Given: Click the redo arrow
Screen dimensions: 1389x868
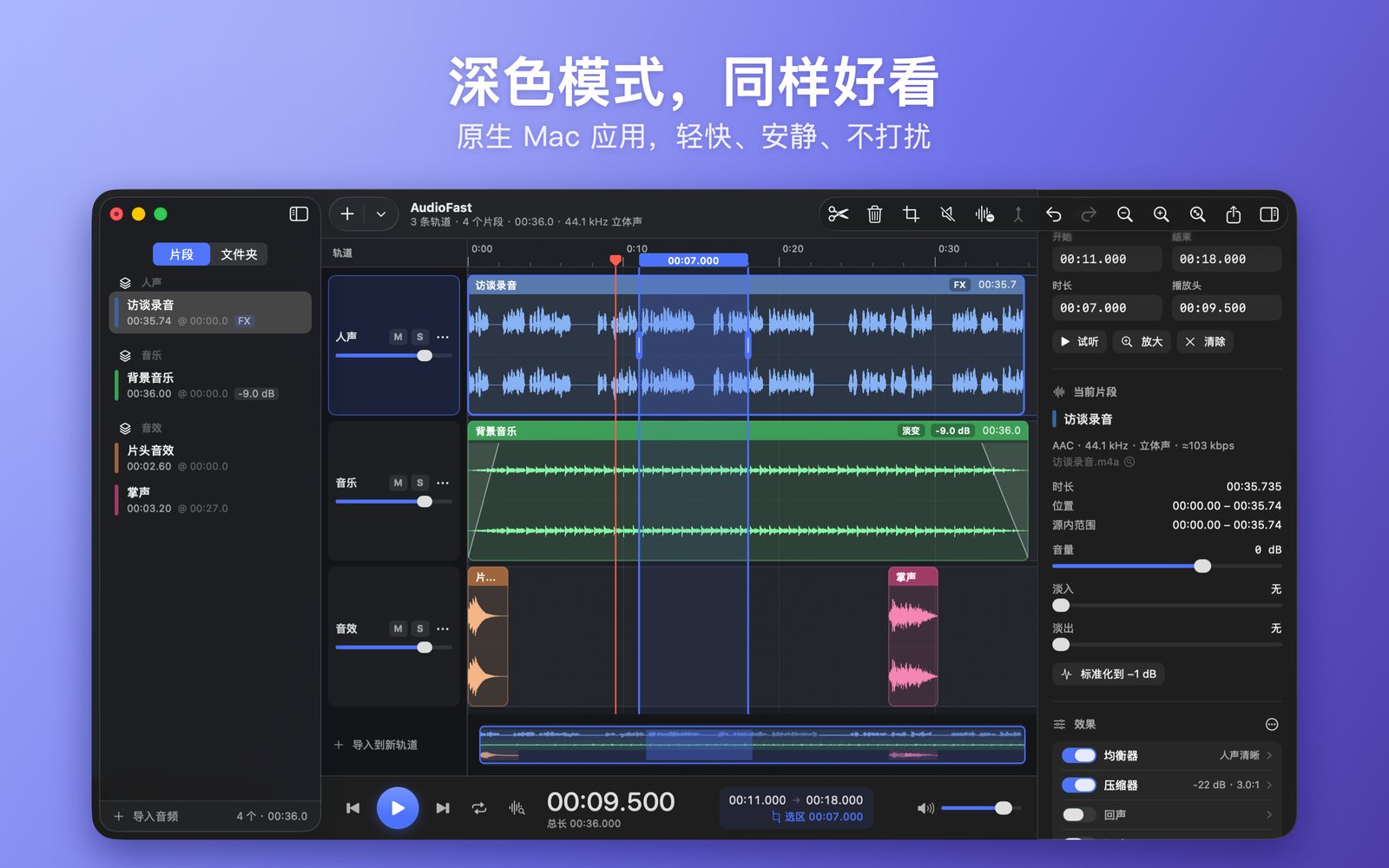Looking at the screenshot, I should tap(1089, 214).
